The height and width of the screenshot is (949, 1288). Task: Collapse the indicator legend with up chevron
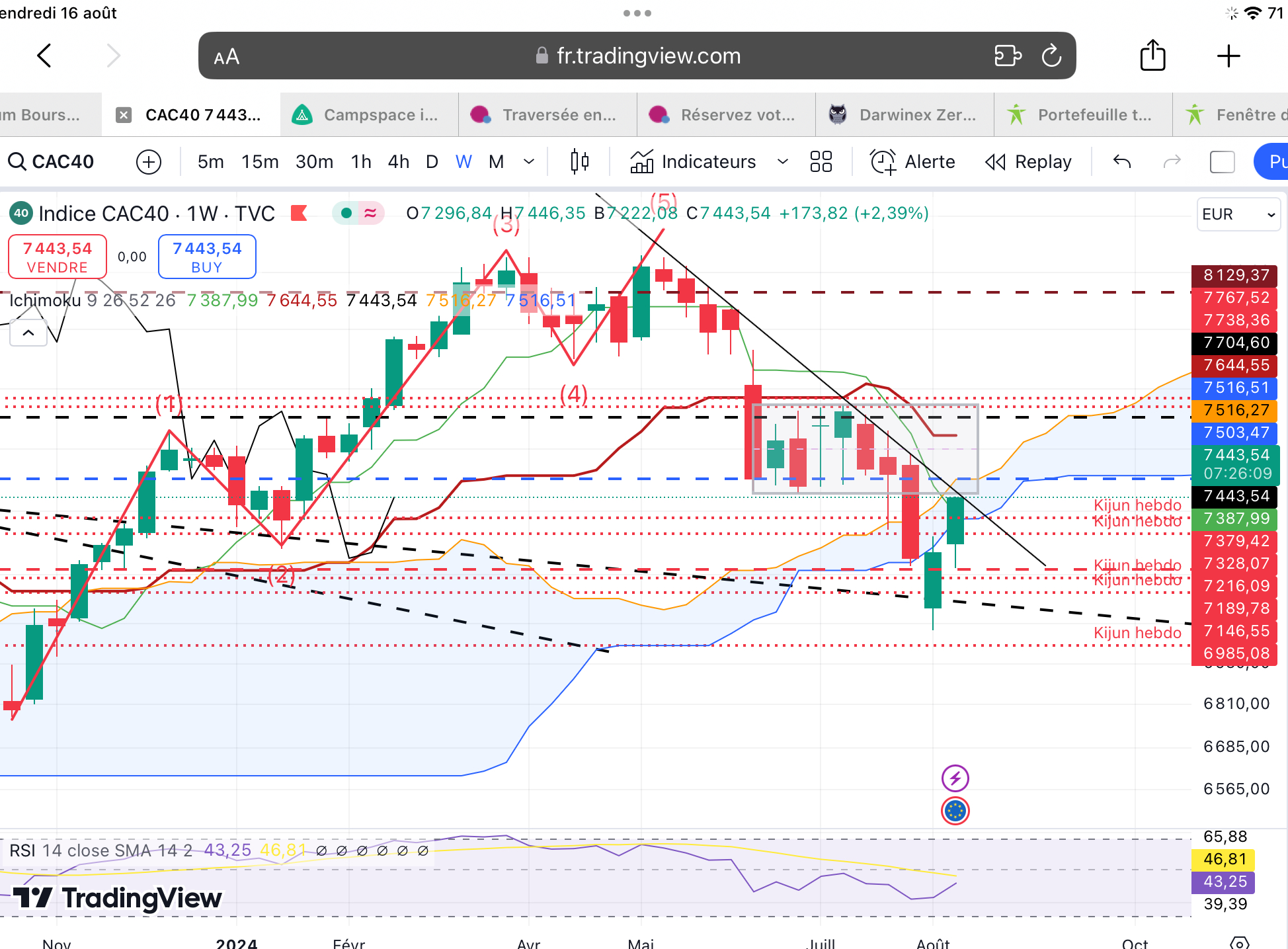(28, 333)
